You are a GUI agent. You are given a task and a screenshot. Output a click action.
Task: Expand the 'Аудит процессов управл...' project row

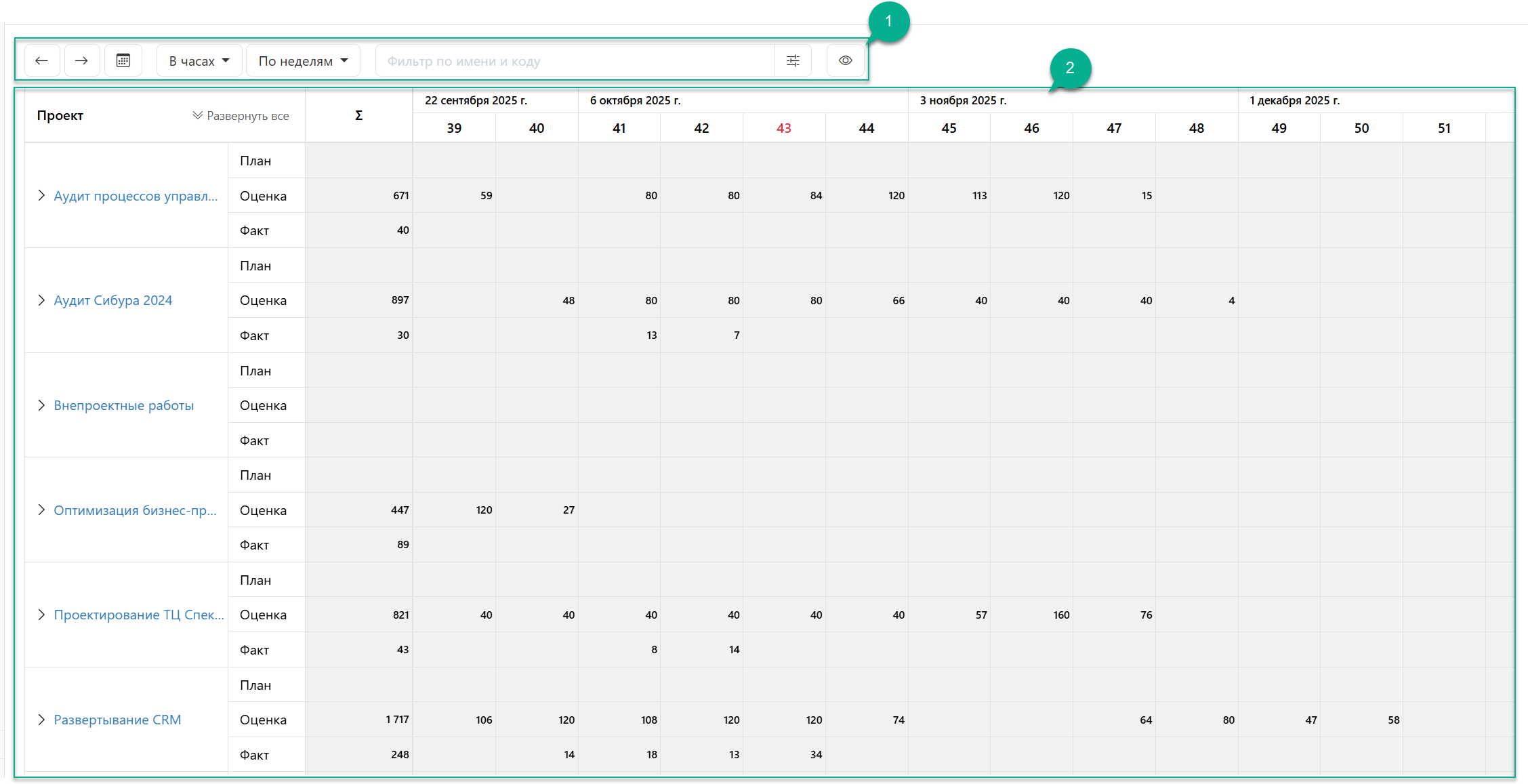pos(41,196)
